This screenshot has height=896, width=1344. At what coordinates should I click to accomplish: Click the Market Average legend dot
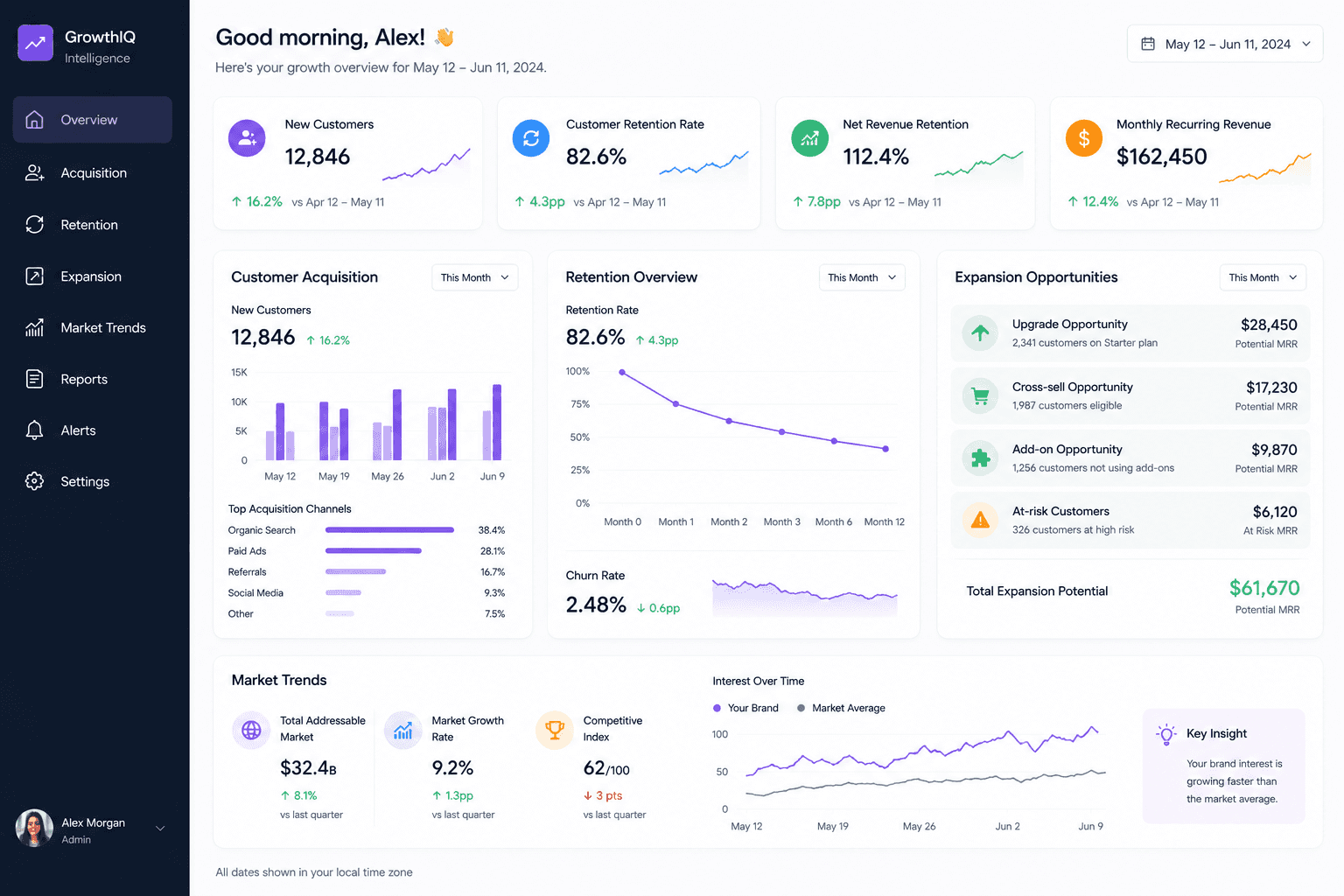(801, 708)
